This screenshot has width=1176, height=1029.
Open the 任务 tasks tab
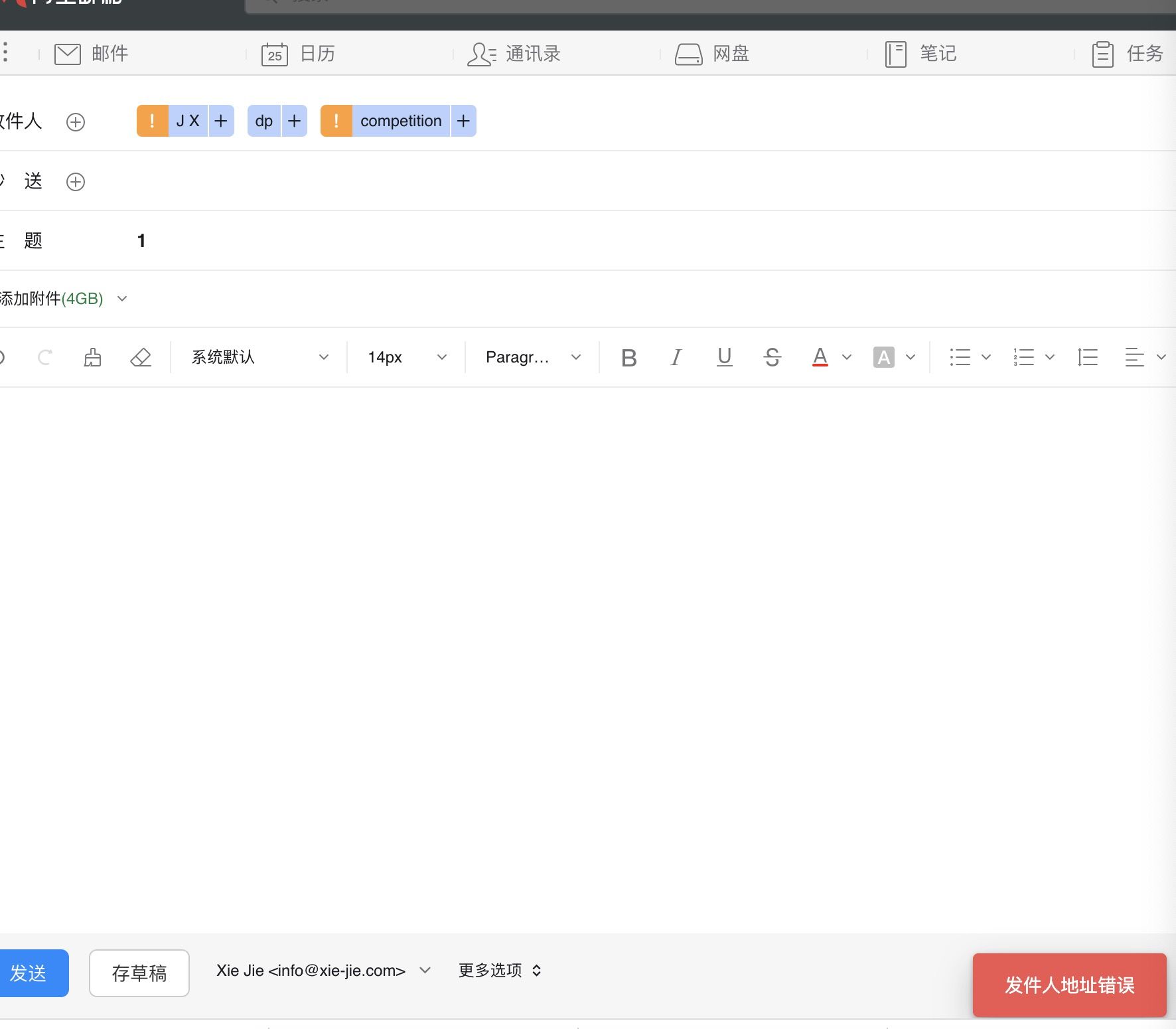tap(1128, 53)
